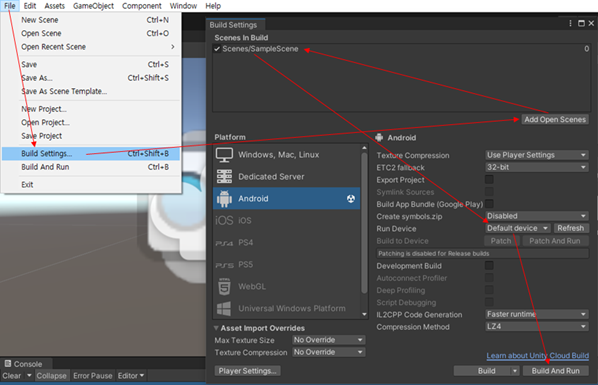Open the GameObject menu
Viewport: 598px width, 385px height.
tap(93, 6)
